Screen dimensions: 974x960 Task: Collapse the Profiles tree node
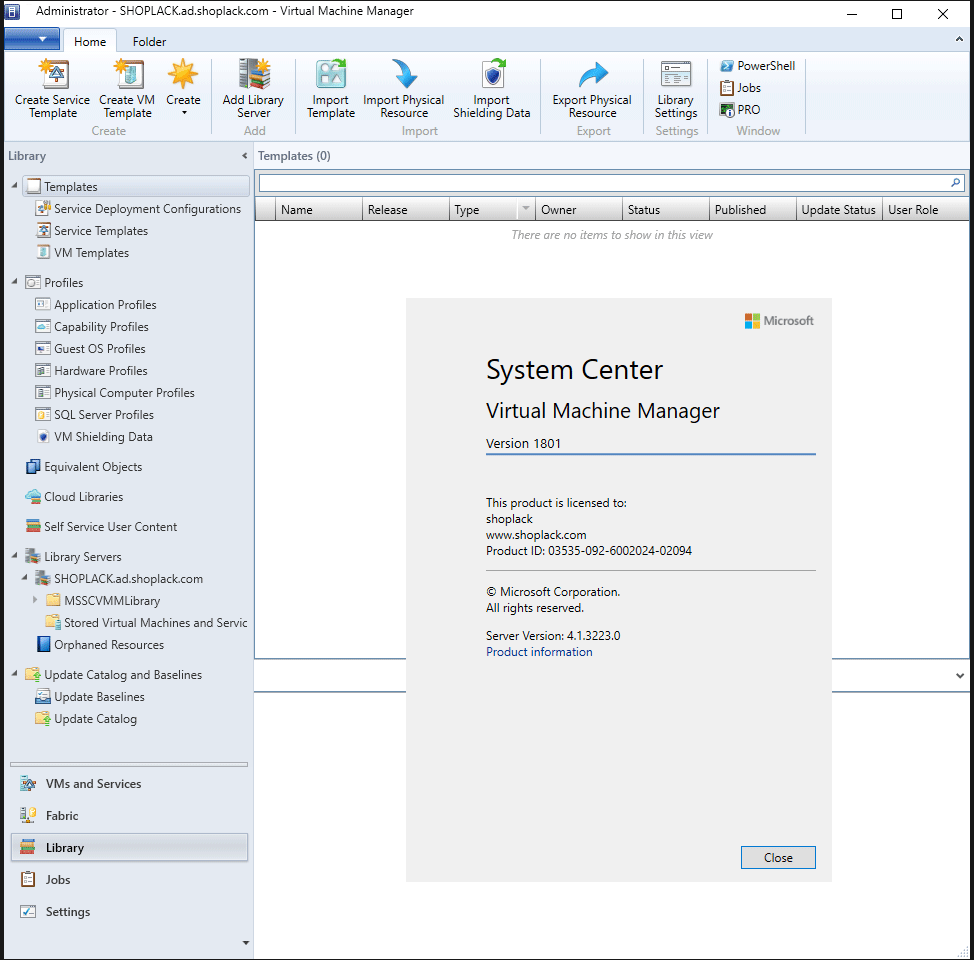[14, 281]
